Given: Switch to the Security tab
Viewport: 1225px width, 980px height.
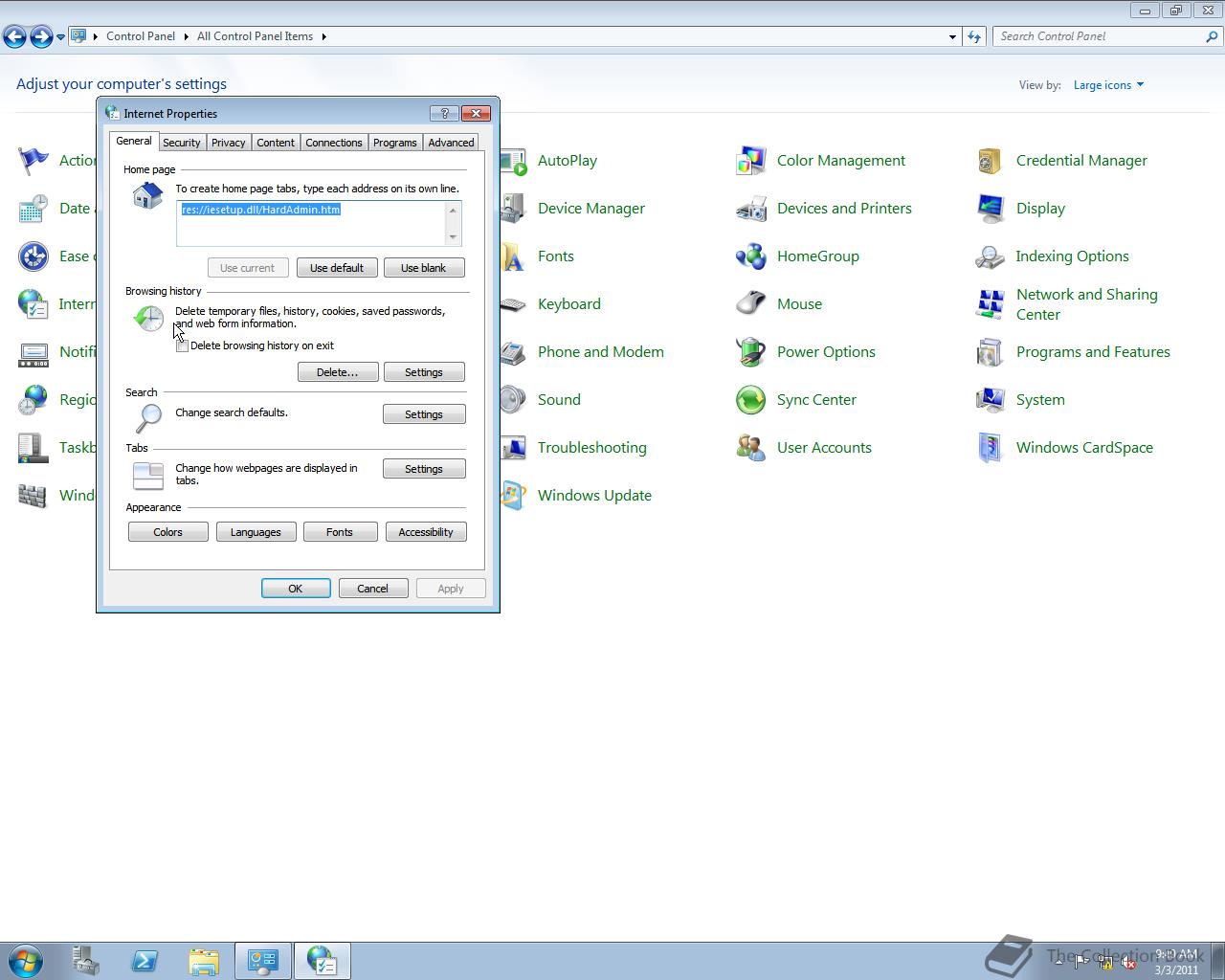Looking at the screenshot, I should pos(181,143).
